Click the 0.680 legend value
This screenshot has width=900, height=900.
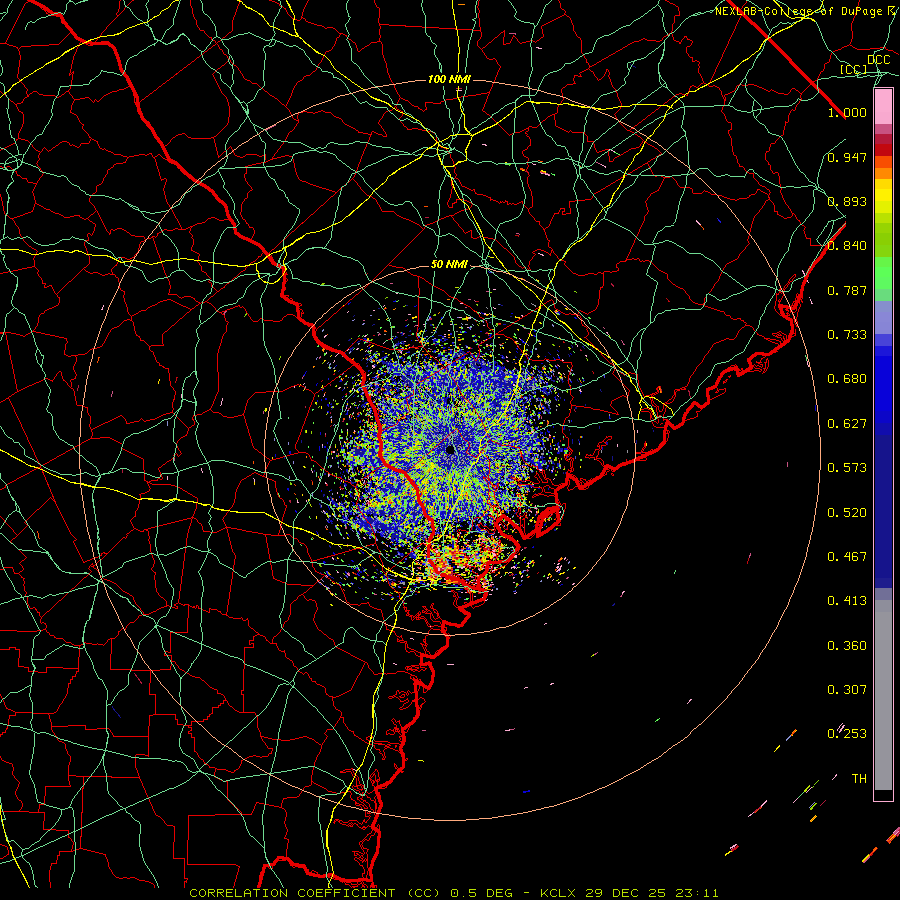click(x=847, y=379)
